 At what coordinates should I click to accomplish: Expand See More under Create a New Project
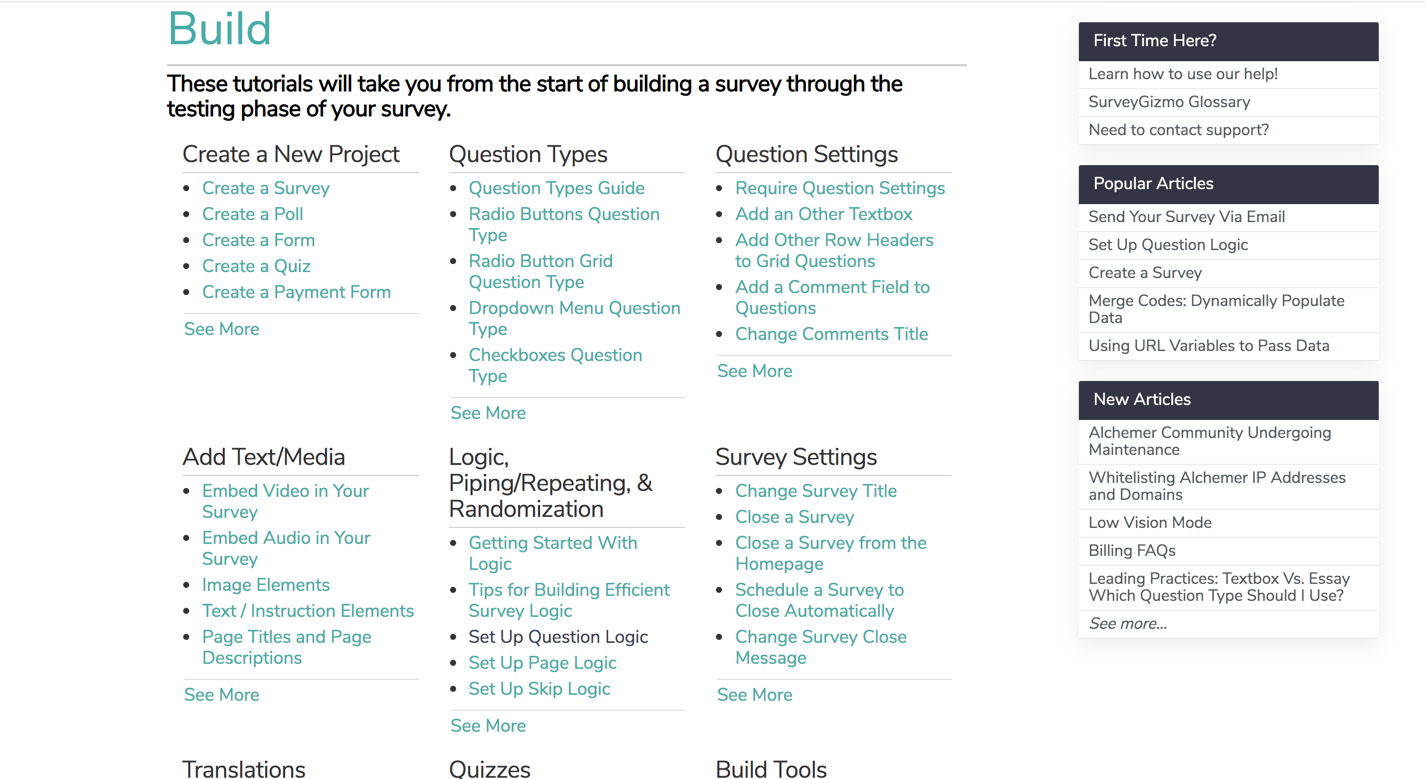221,329
